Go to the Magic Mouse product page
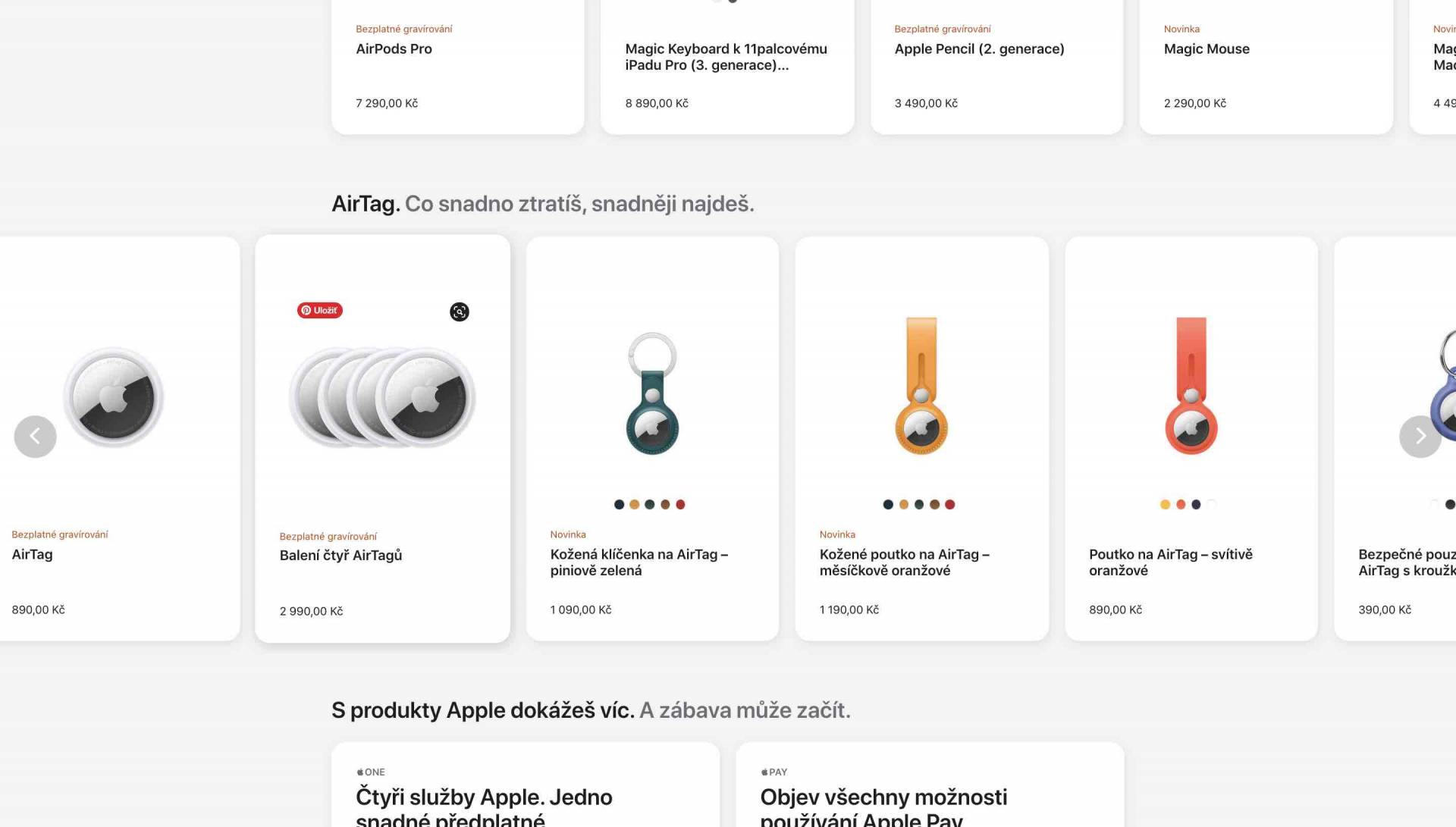 tap(1206, 49)
